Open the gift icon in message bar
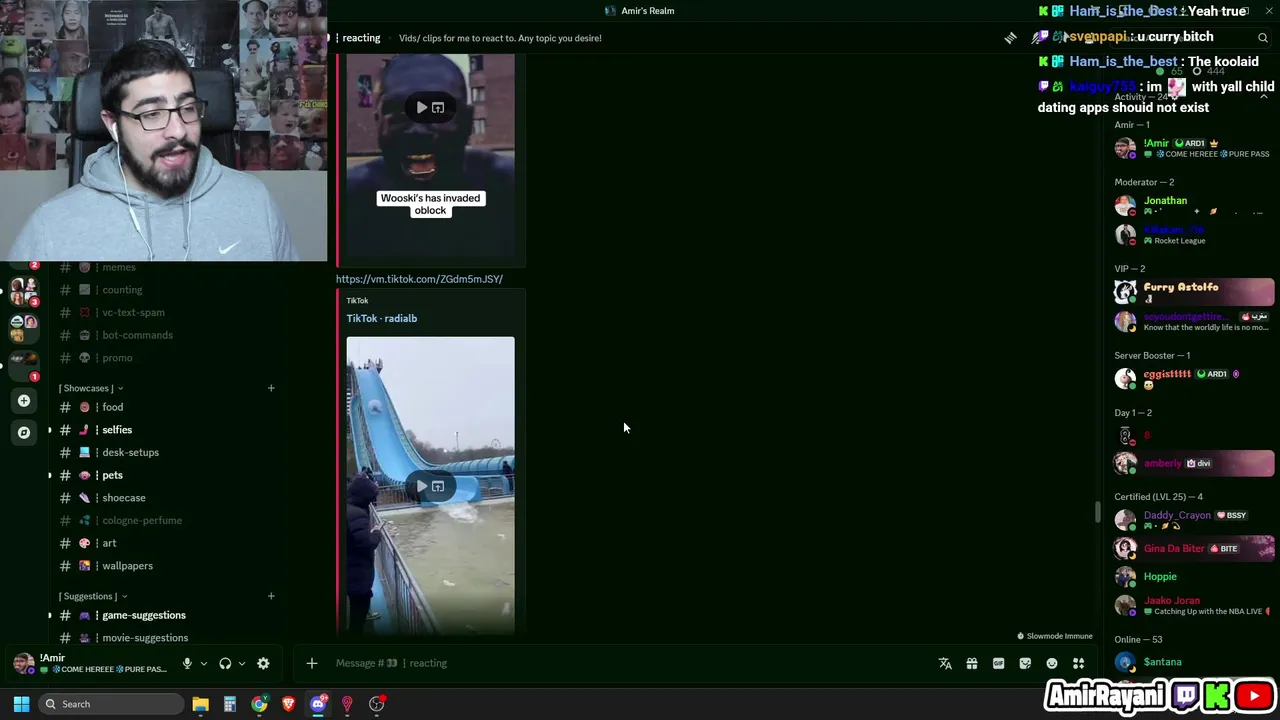 [972, 663]
